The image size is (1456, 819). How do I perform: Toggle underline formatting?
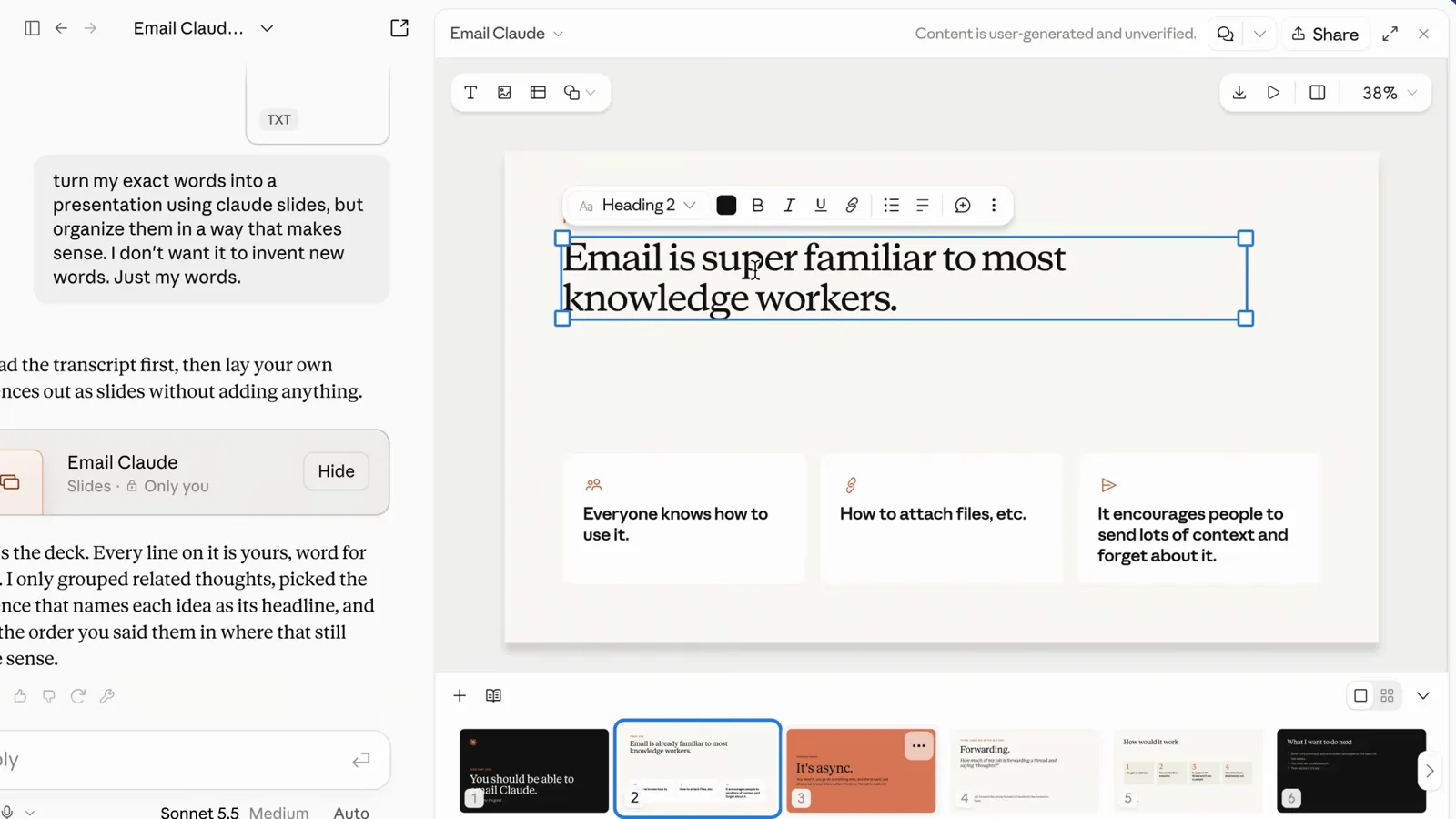[x=821, y=206]
